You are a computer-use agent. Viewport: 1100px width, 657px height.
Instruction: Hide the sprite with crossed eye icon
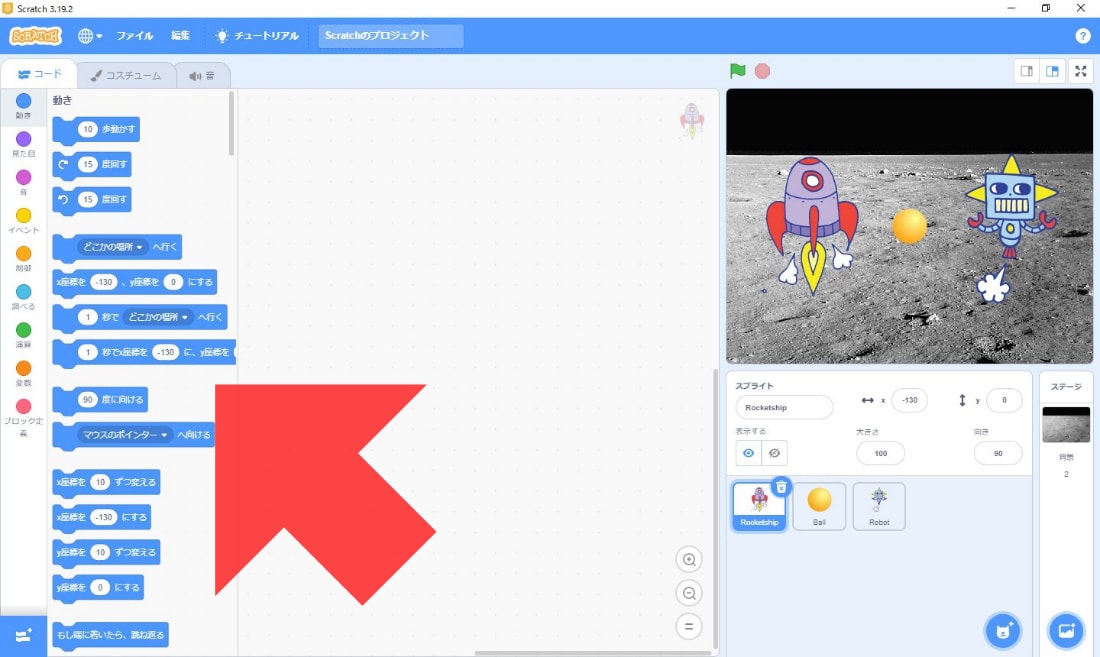[x=774, y=453]
